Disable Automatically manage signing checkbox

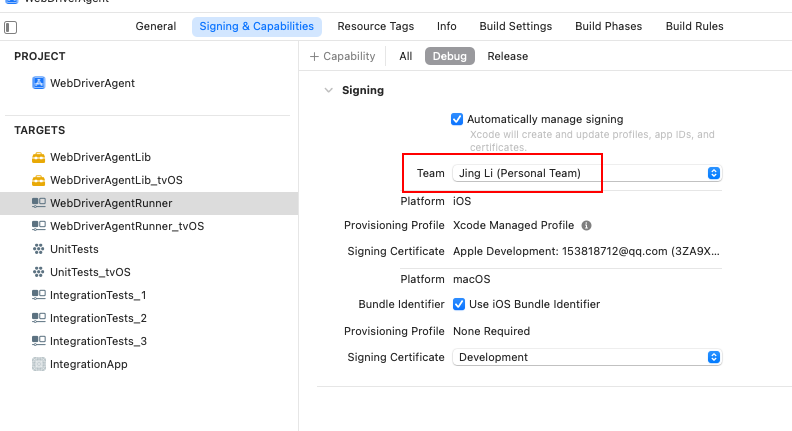[457, 119]
